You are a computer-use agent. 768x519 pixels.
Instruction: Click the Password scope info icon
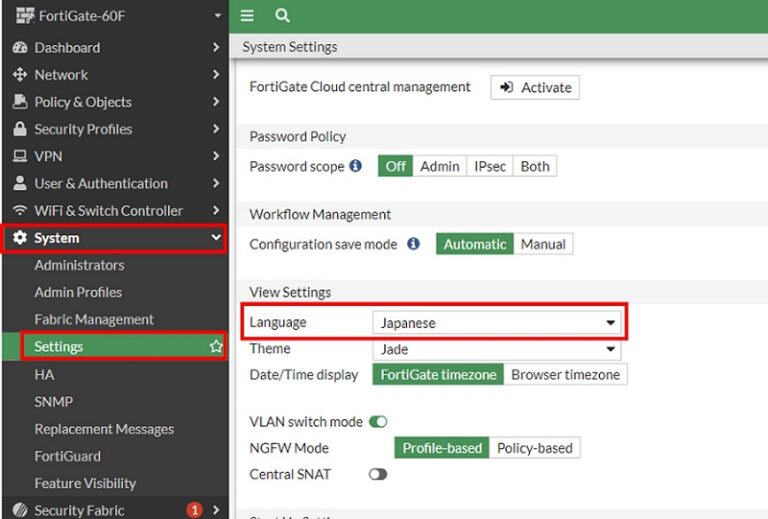(355, 166)
